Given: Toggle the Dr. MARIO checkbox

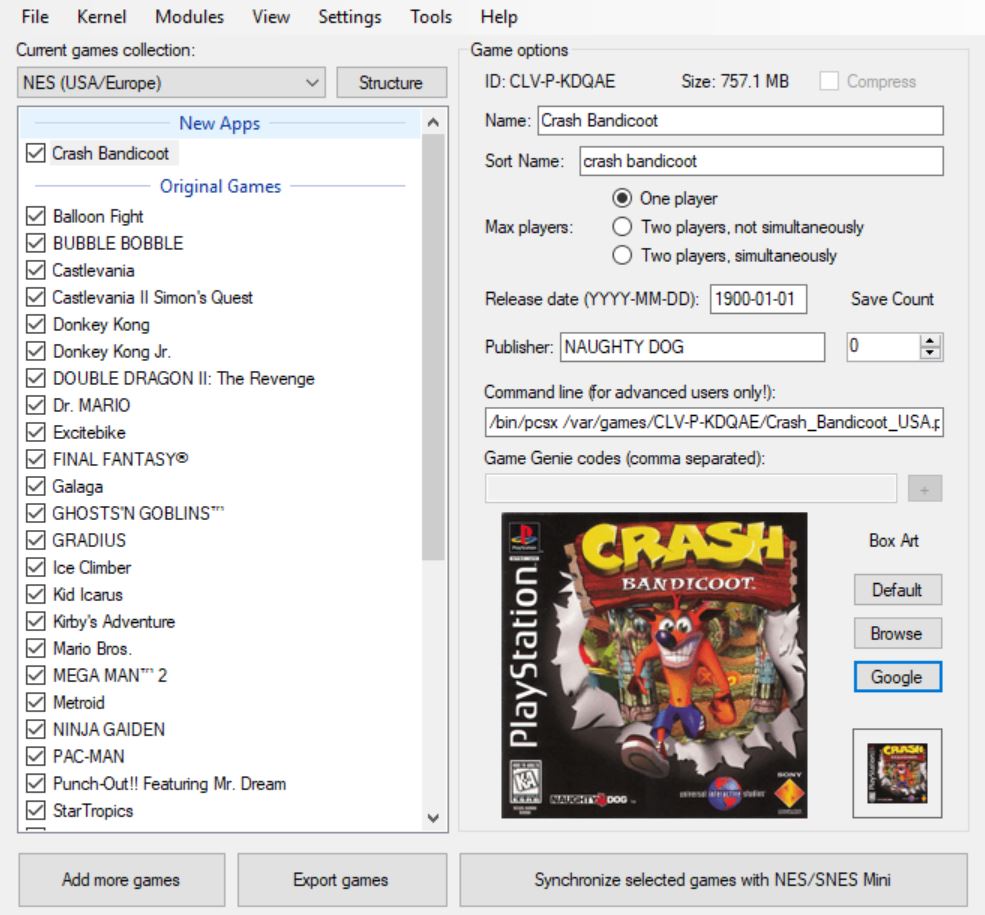Looking at the screenshot, I should 36,405.
